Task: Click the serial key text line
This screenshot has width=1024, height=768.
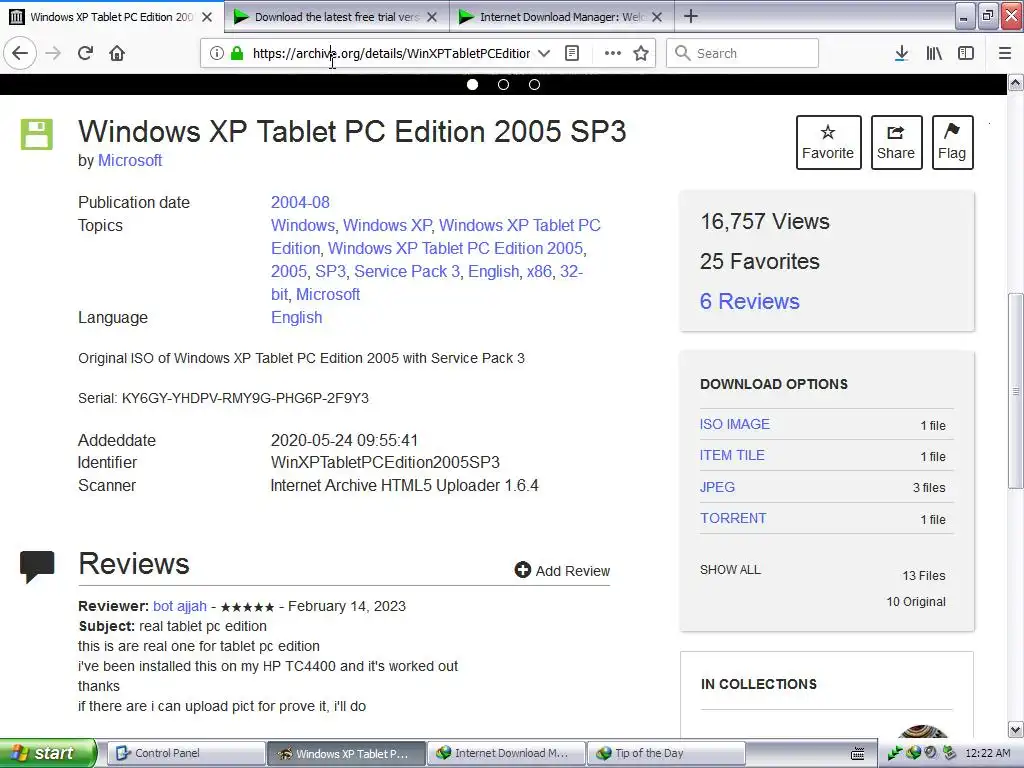Action: click(223, 398)
